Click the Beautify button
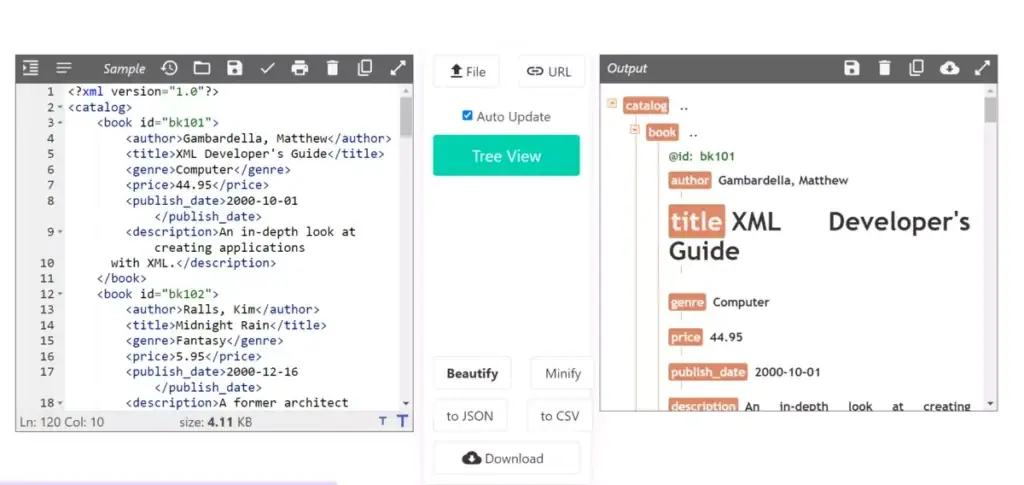Image resolution: width=1024 pixels, height=485 pixels. click(x=472, y=373)
